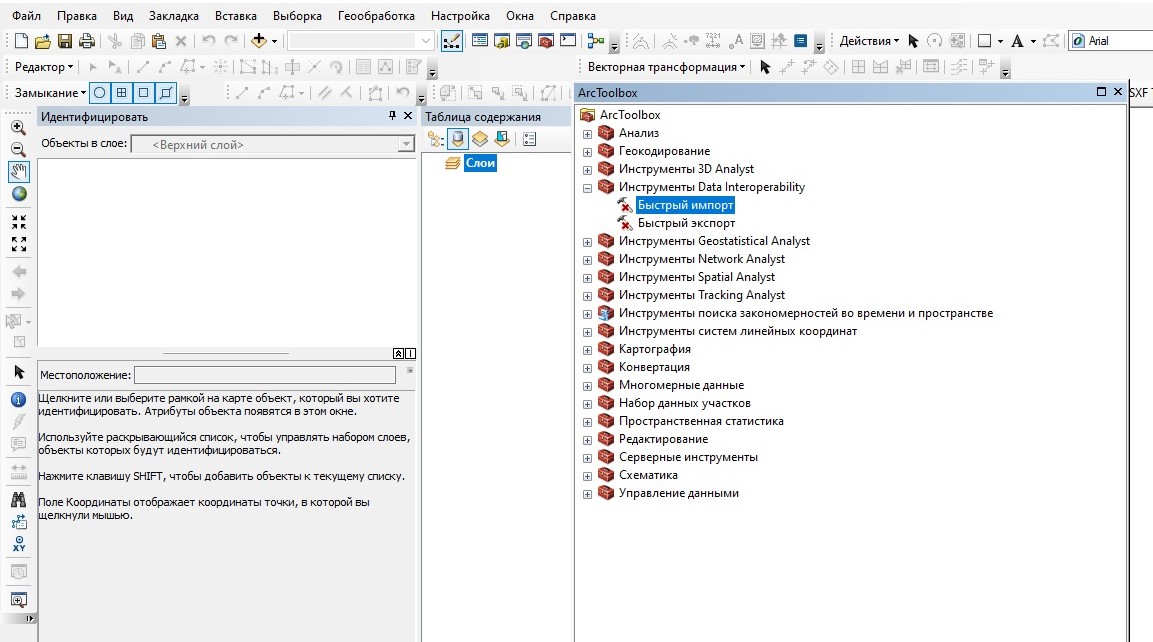
Task: Open the Go To XY tool
Action: [x=18, y=544]
